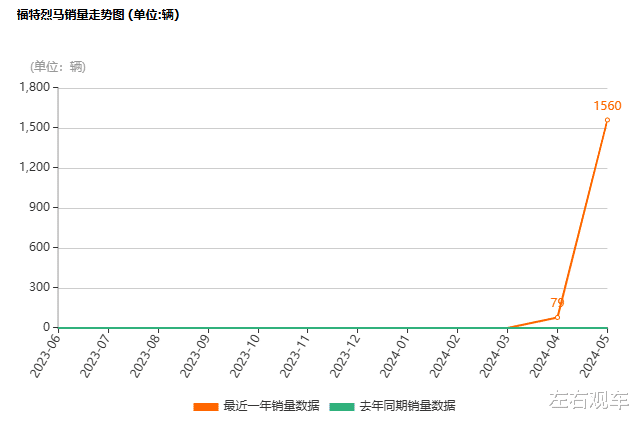Click the 1,200 y-axis label

pyautogui.click(x=34, y=168)
